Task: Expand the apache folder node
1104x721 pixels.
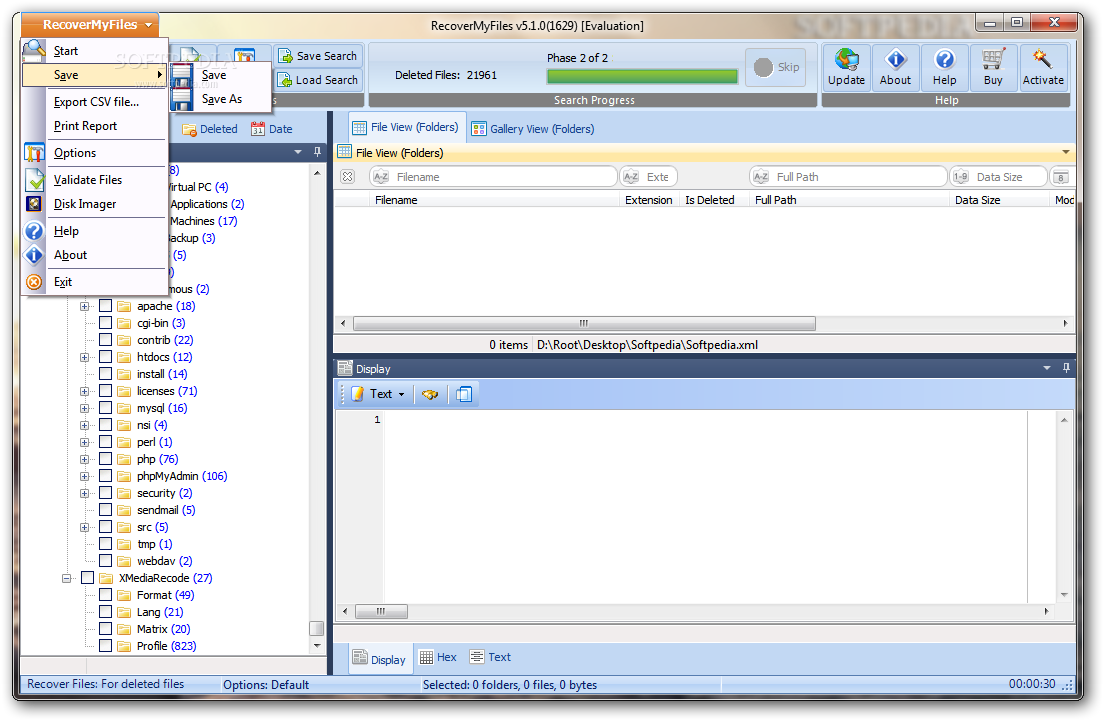Action: tap(84, 306)
